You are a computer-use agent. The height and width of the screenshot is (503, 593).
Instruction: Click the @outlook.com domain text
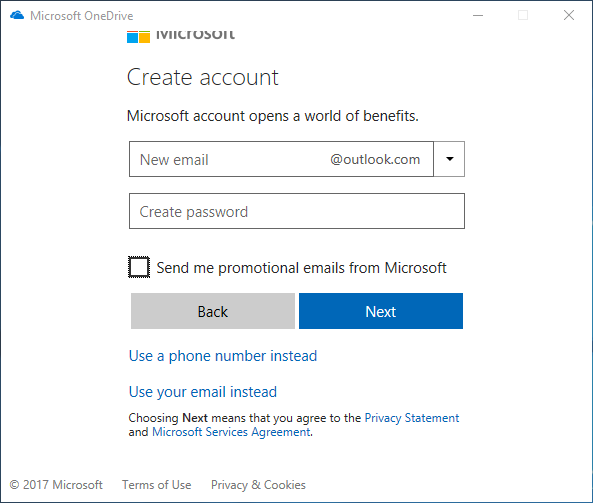(375, 159)
